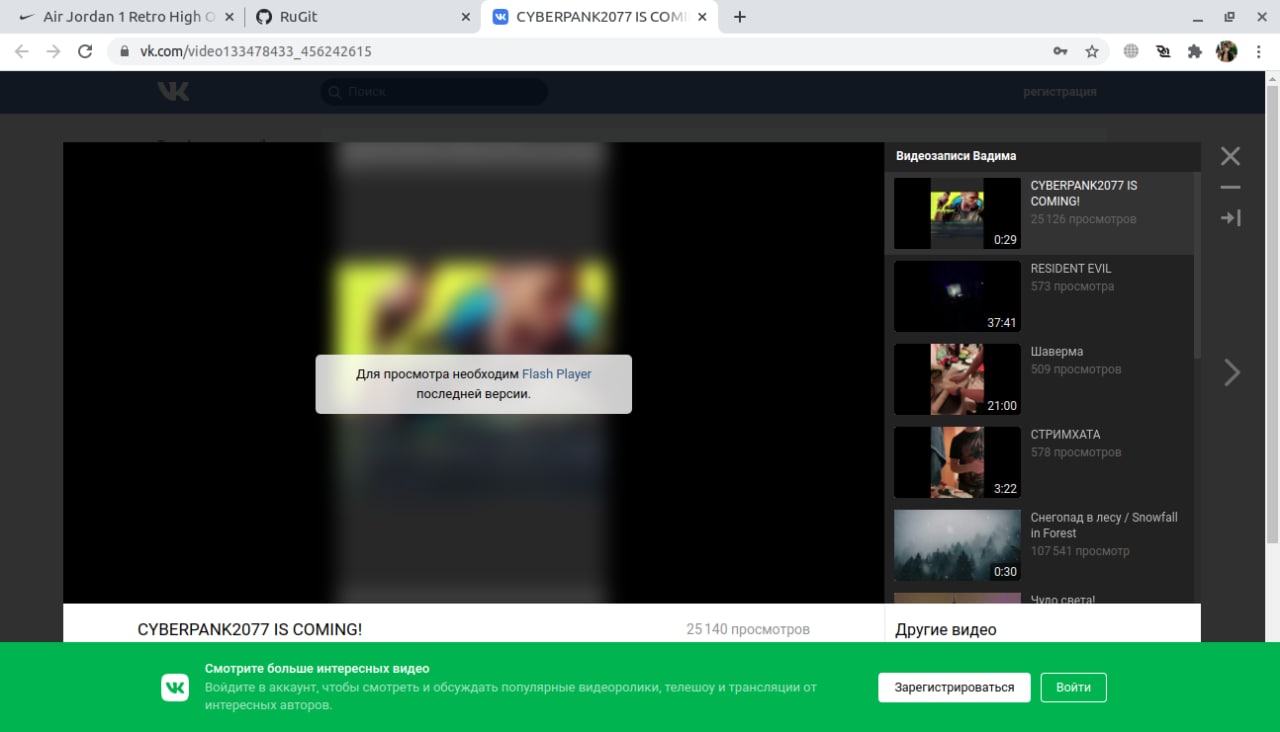Viewport: 1280px width, 732px height.
Task: Hide the video playlist sidebar arrow
Action: point(1230,217)
